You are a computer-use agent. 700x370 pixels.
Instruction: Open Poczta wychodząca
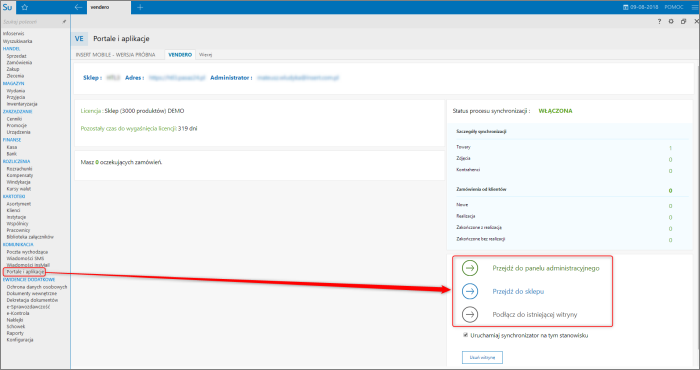27,252
